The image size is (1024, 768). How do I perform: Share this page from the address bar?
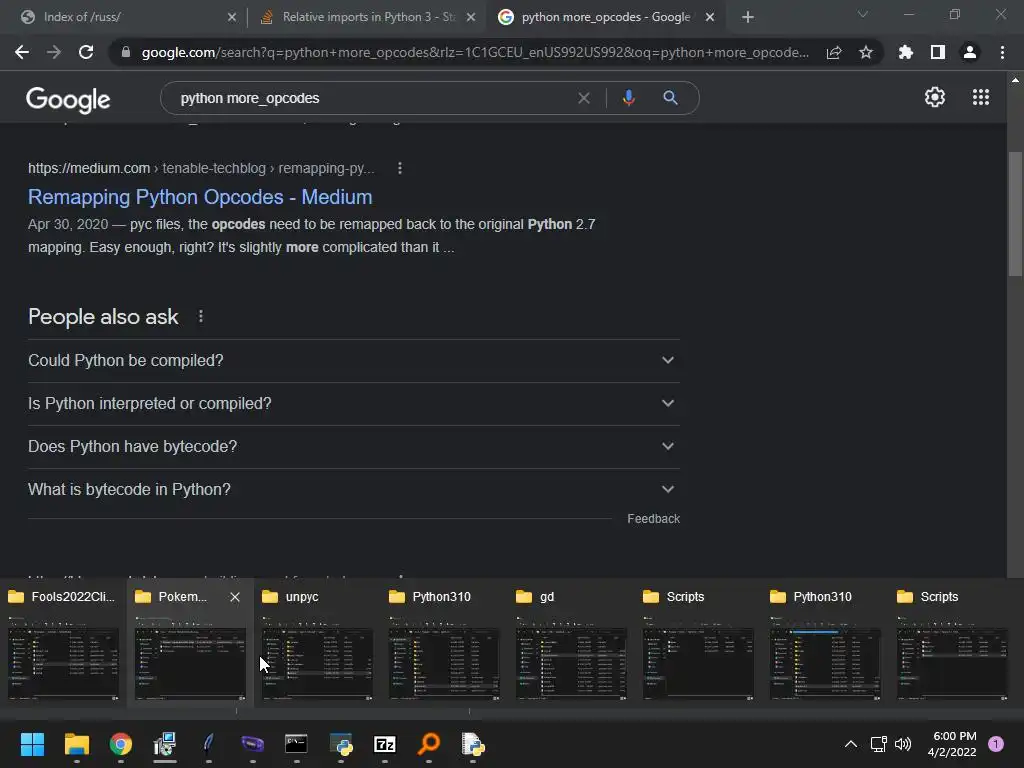point(834,52)
